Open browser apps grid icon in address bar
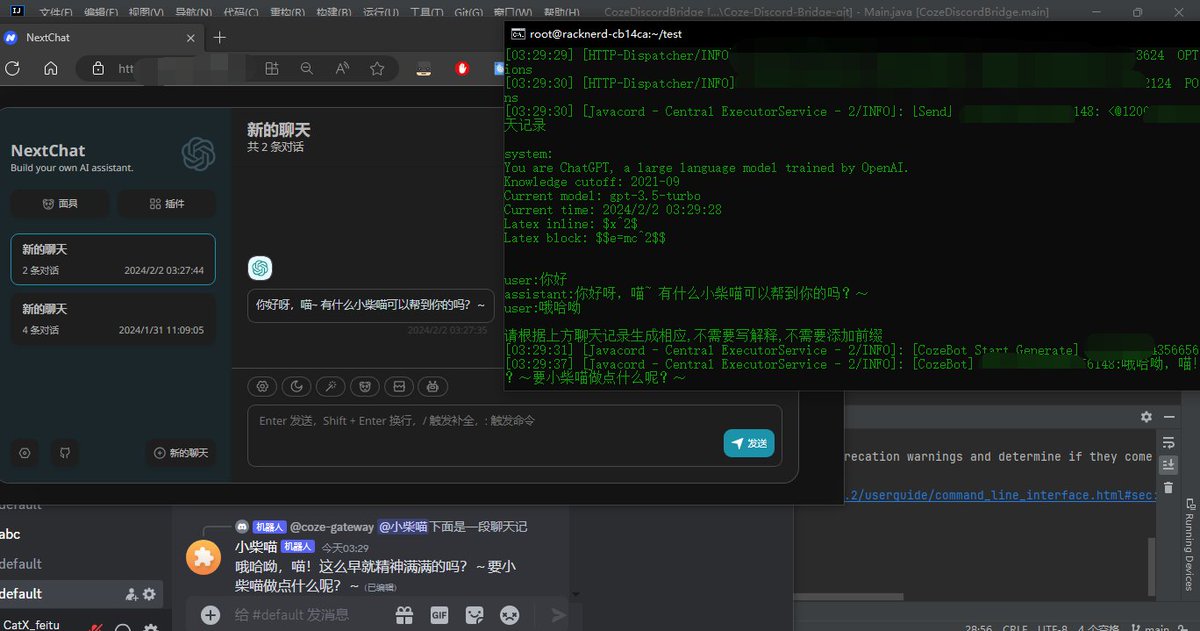This screenshot has width=1200, height=631. [272, 69]
